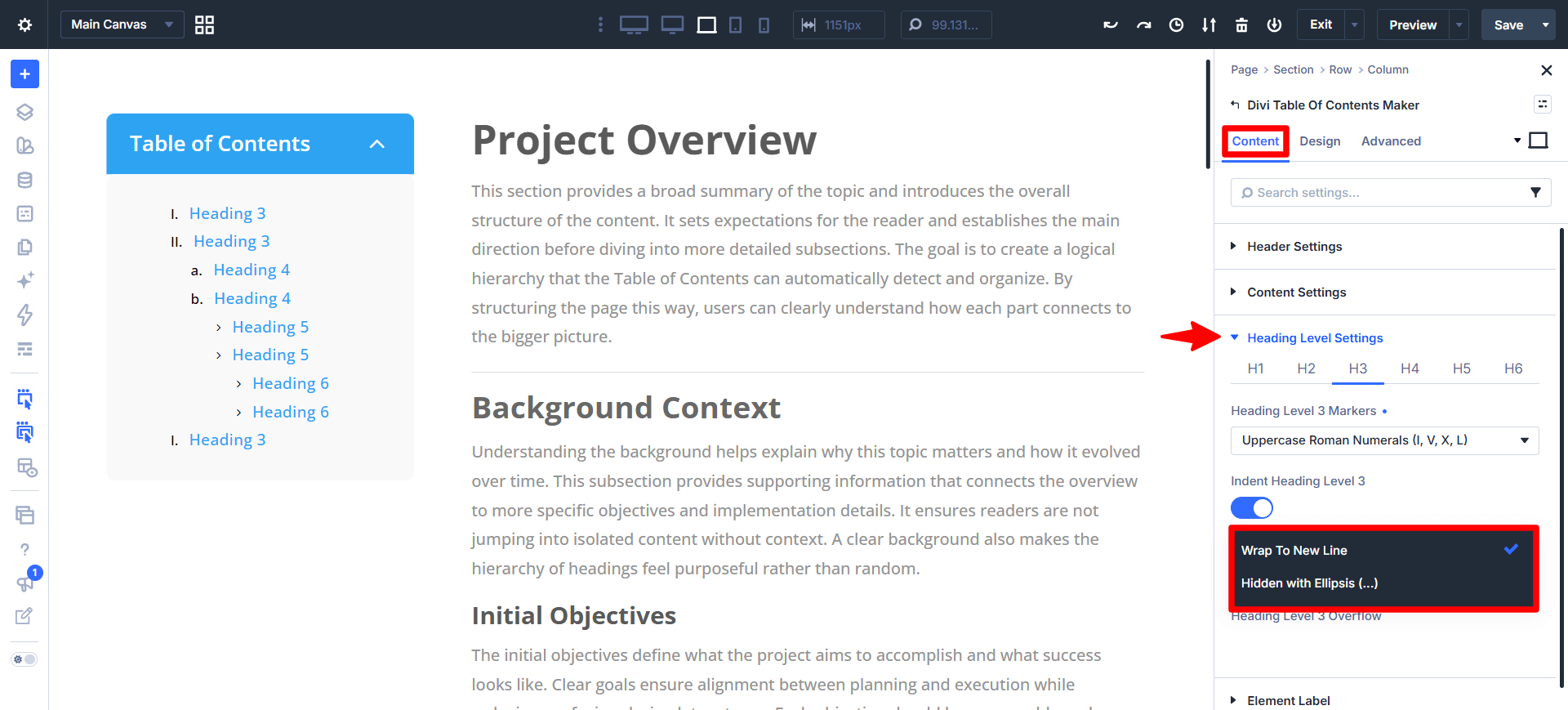Open the grid layout view icon
Image resolution: width=1568 pixels, height=710 pixels.
click(204, 25)
